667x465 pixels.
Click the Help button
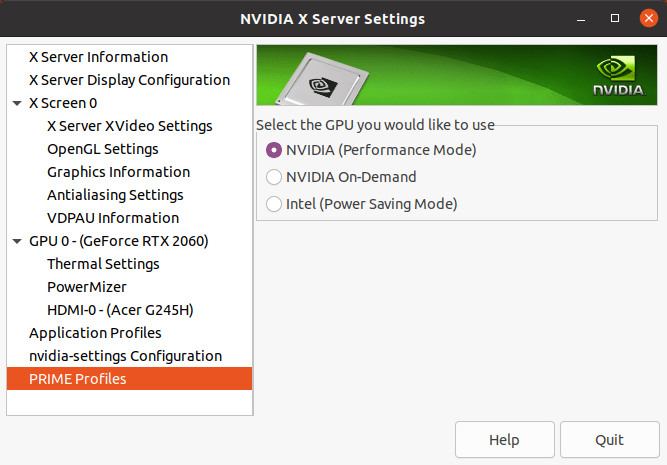click(x=505, y=439)
